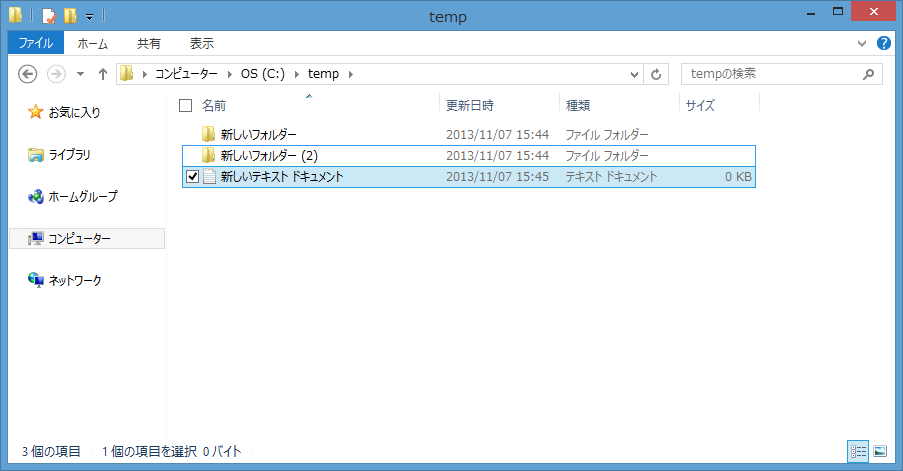The width and height of the screenshot is (903, 471).
Task: Click the search magnifier icon
Action: coord(869,74)
